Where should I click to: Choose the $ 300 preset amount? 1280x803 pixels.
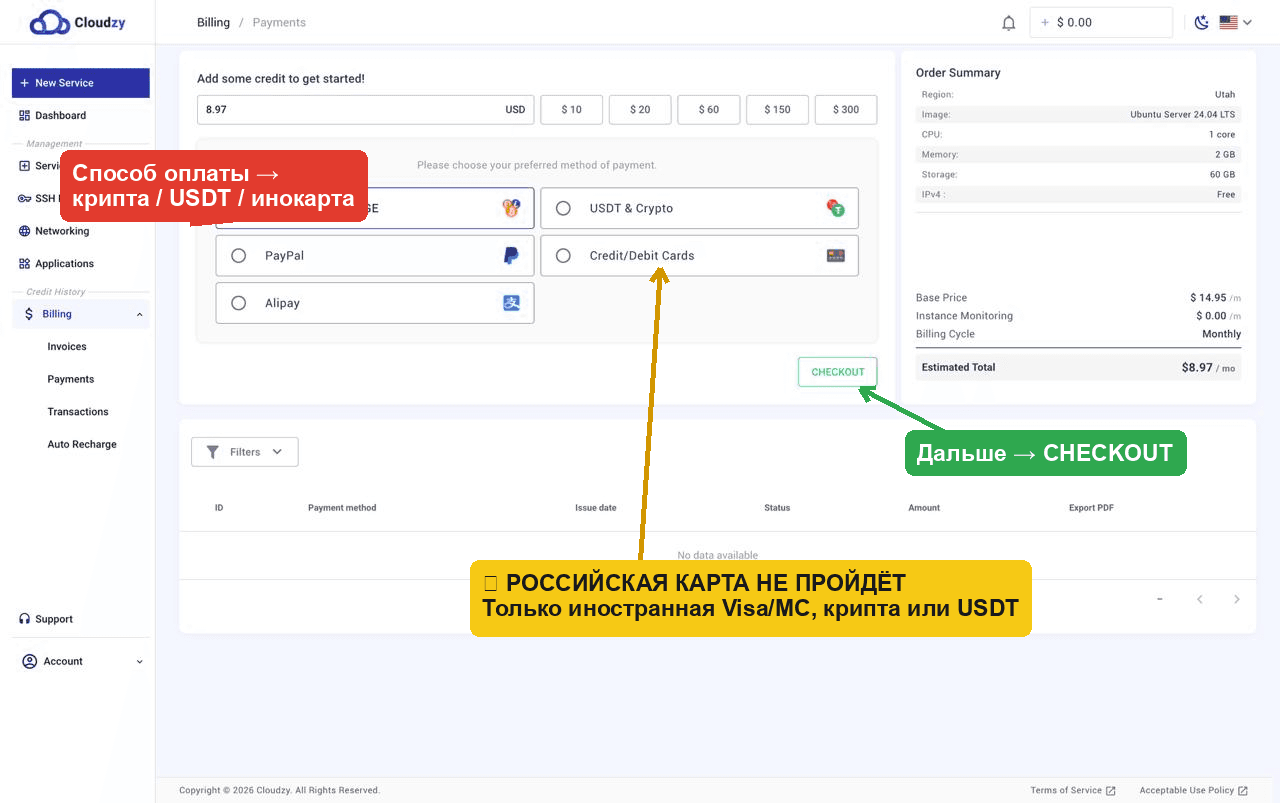(x=846, y=110)
